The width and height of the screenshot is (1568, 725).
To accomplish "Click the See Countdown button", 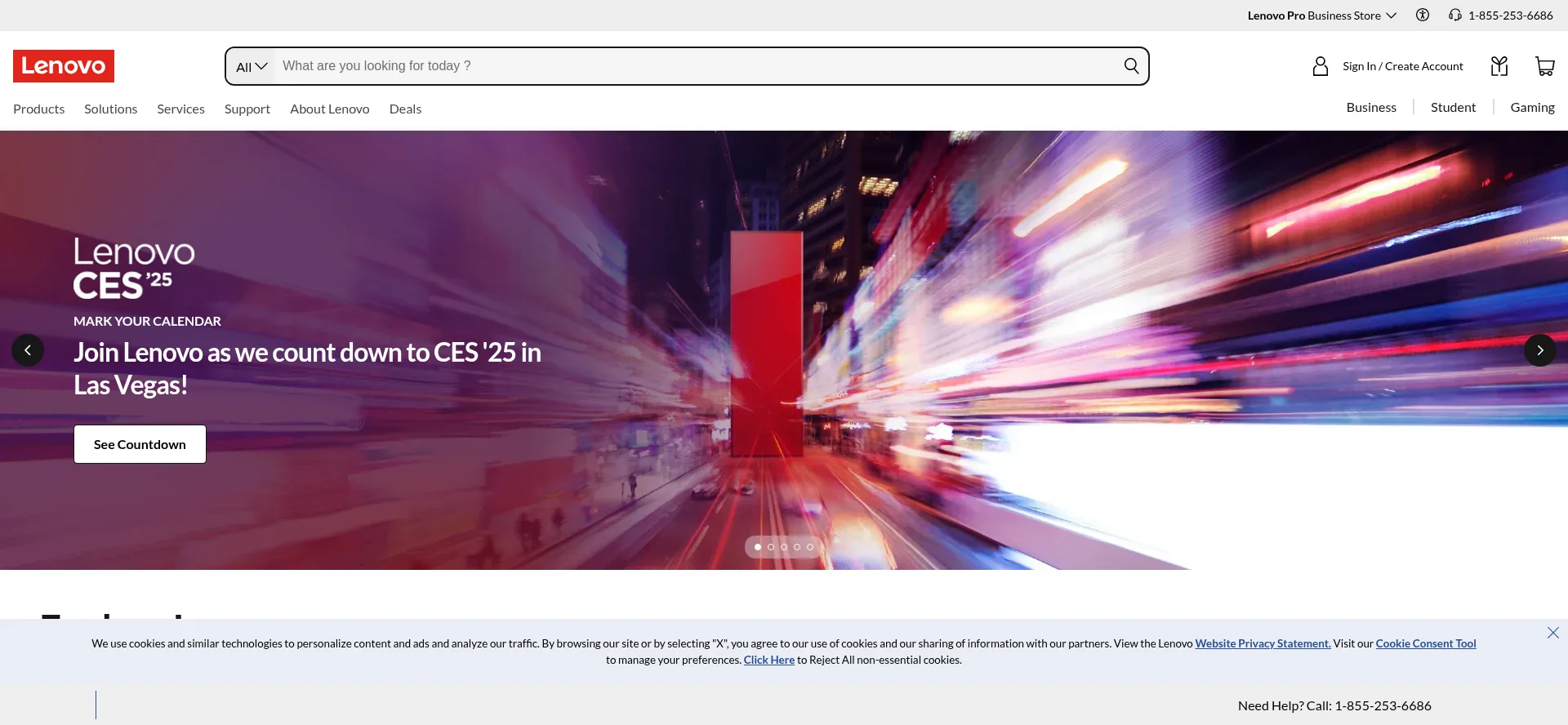I will coord(140,444).
